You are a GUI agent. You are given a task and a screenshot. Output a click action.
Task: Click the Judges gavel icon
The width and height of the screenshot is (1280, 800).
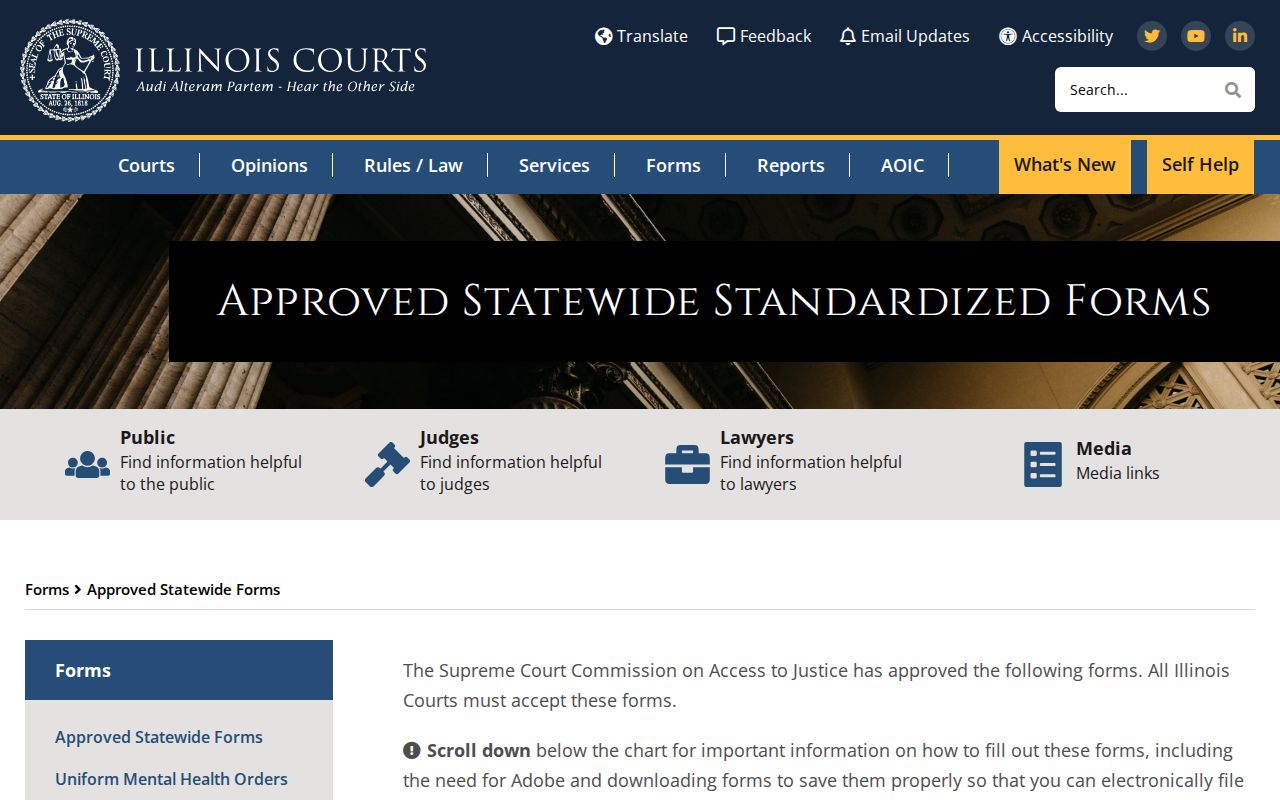388,464
